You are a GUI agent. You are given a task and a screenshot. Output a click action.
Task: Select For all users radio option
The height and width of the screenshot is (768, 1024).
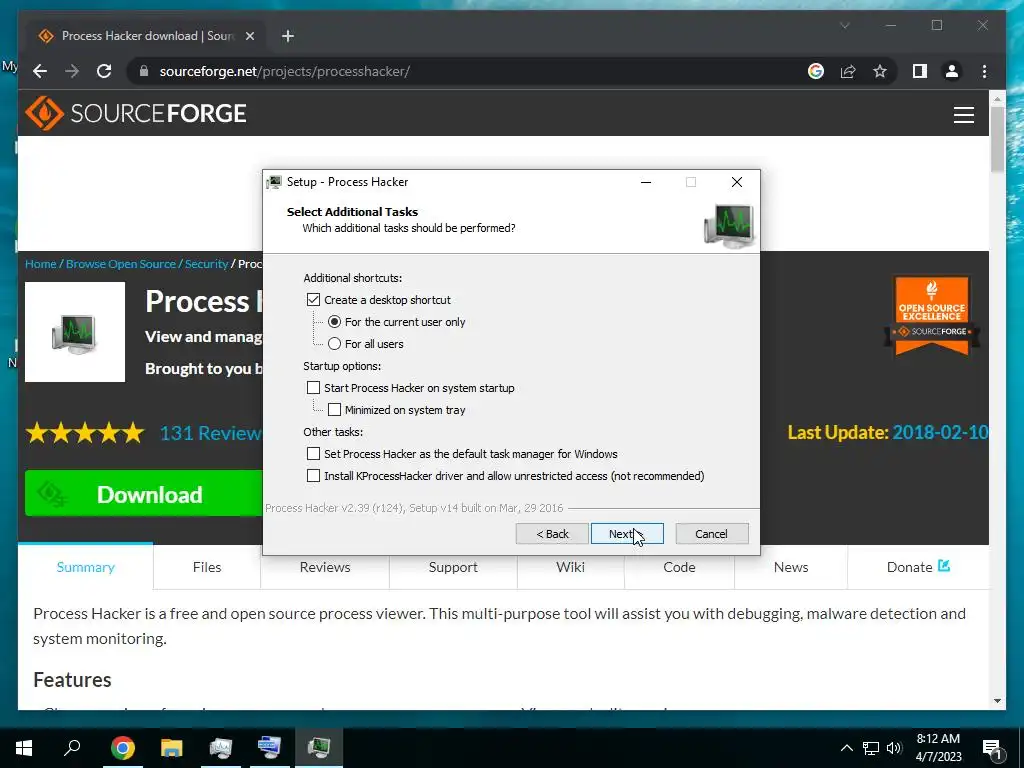click(x=334, y=344)
